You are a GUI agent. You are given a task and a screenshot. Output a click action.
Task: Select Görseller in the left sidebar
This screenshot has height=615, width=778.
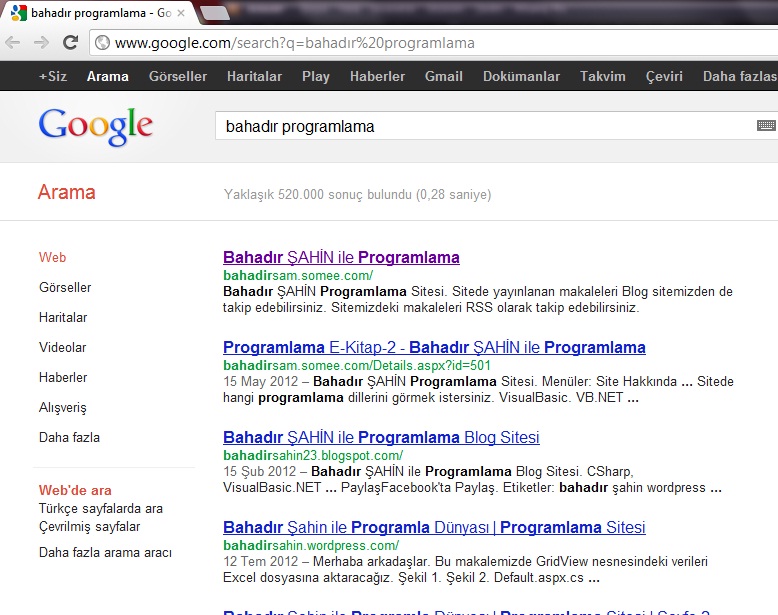click(65, 287)
